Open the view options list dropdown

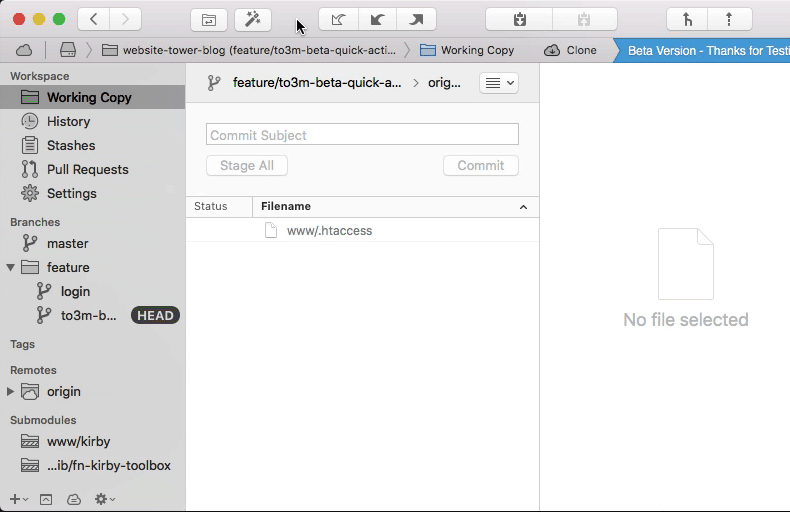499,83
